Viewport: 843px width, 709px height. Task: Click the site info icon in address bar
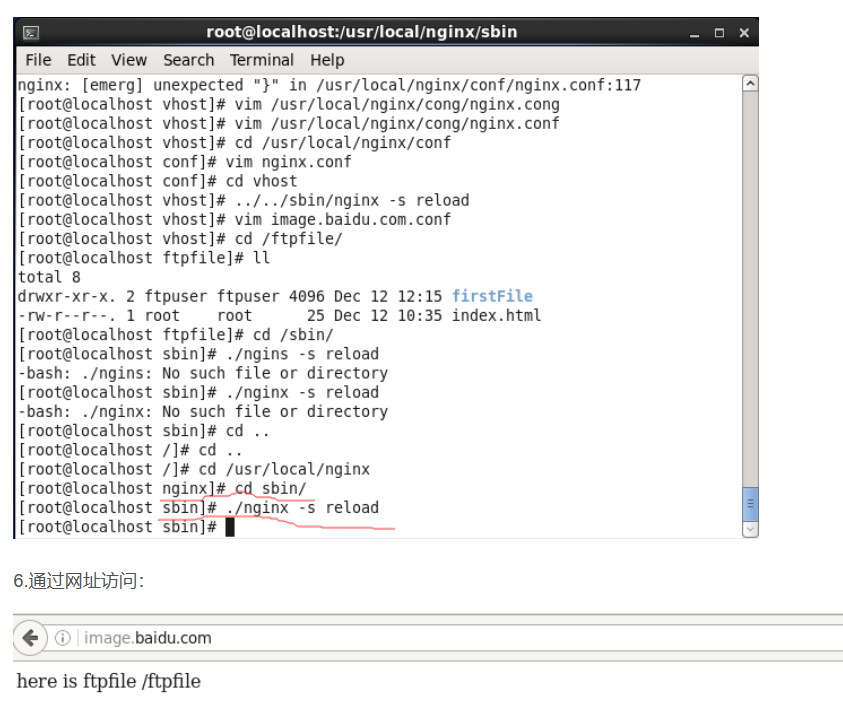pyautogui.click(x=63, y=638)
